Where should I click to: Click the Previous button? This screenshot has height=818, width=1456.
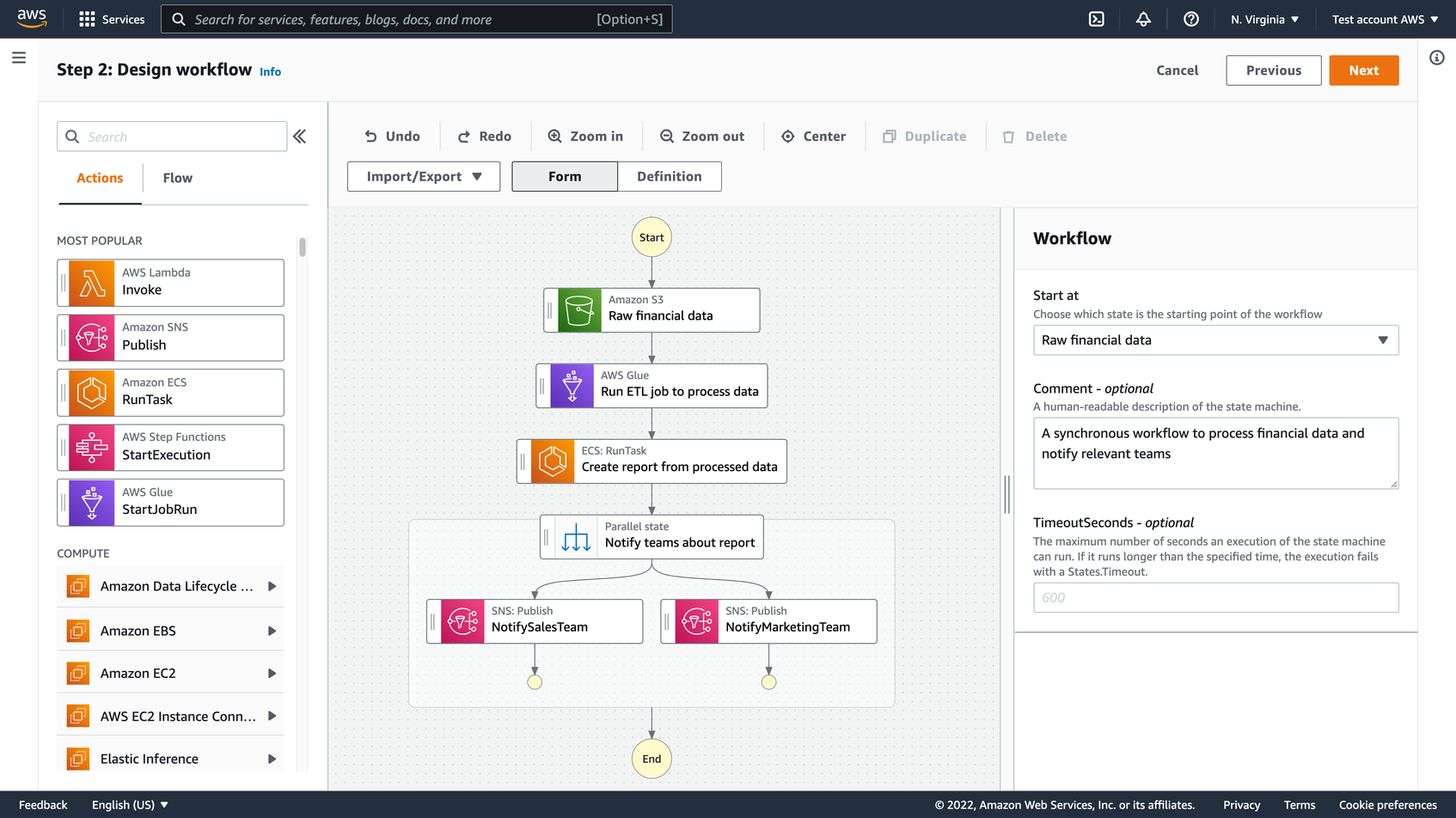[1273, 70]
